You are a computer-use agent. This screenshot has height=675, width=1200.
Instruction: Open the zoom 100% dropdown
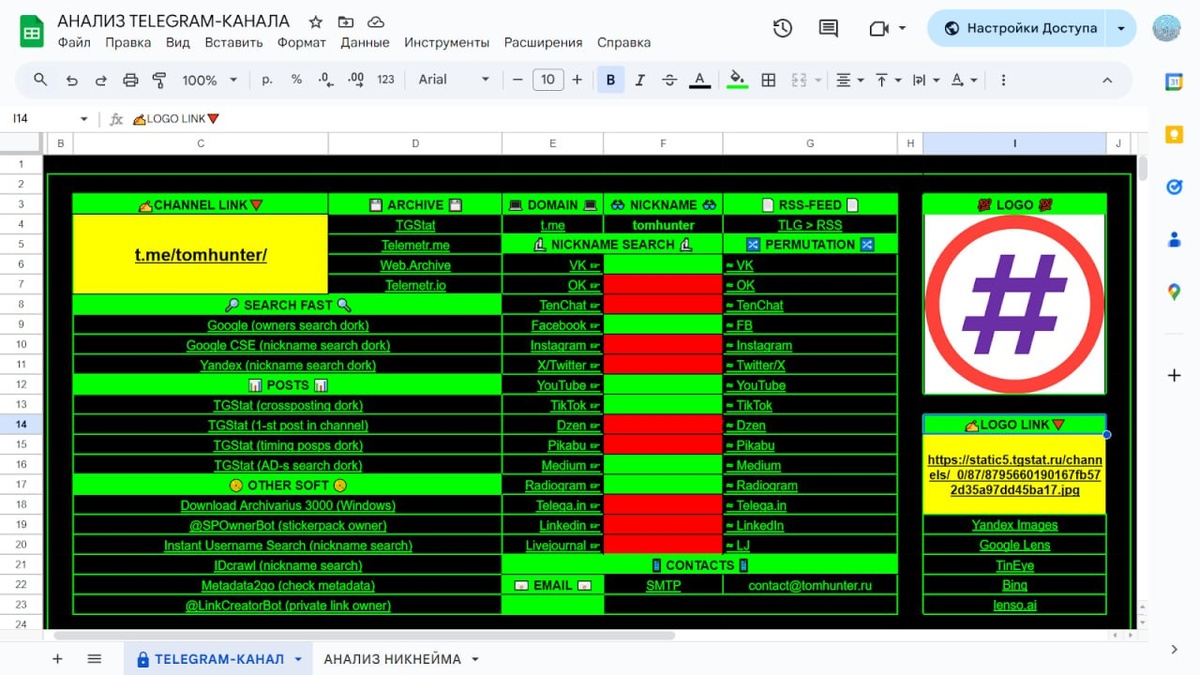click(x=210, y=80)
